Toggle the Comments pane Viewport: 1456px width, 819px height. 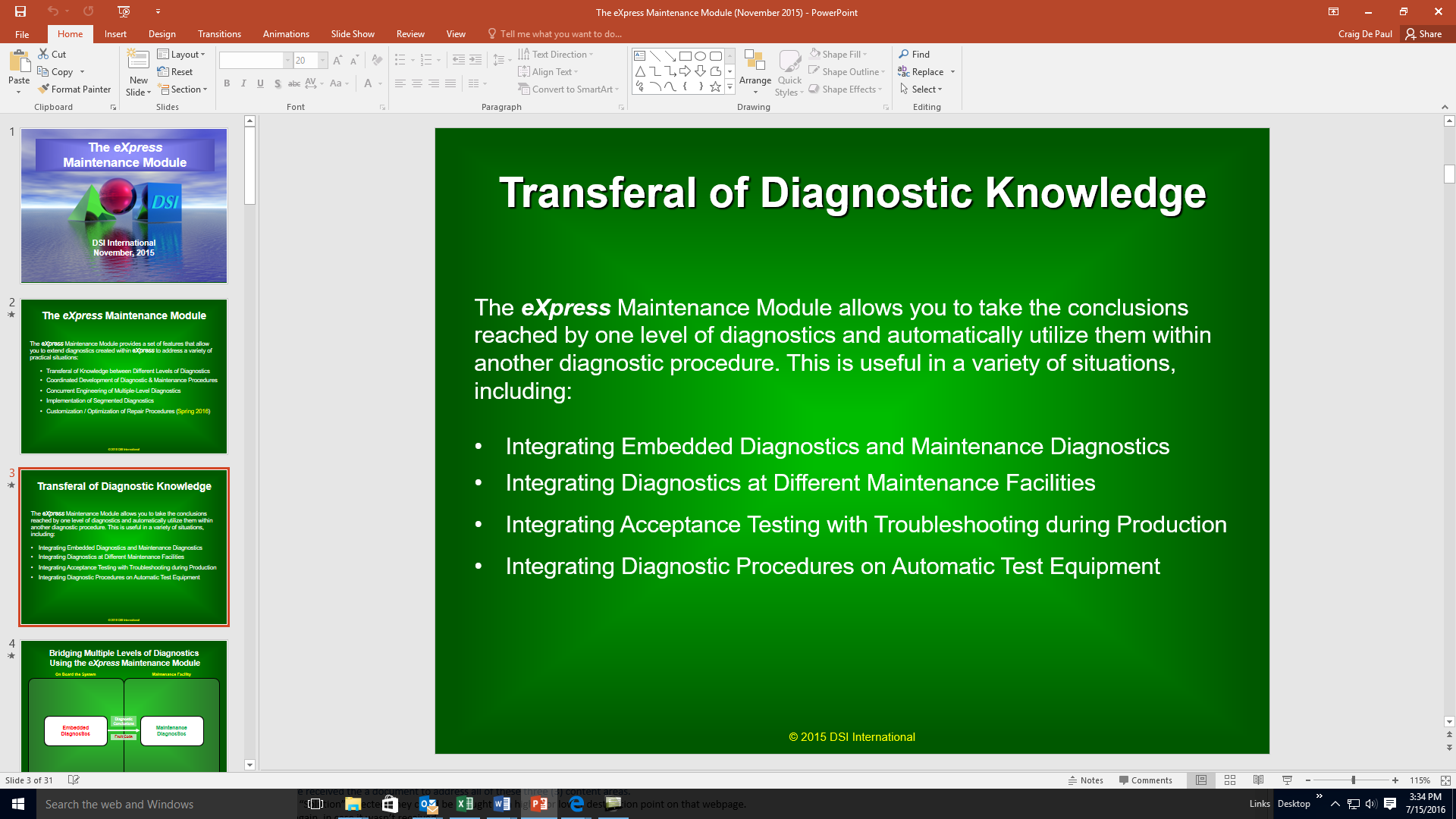tap(1145, 780)
